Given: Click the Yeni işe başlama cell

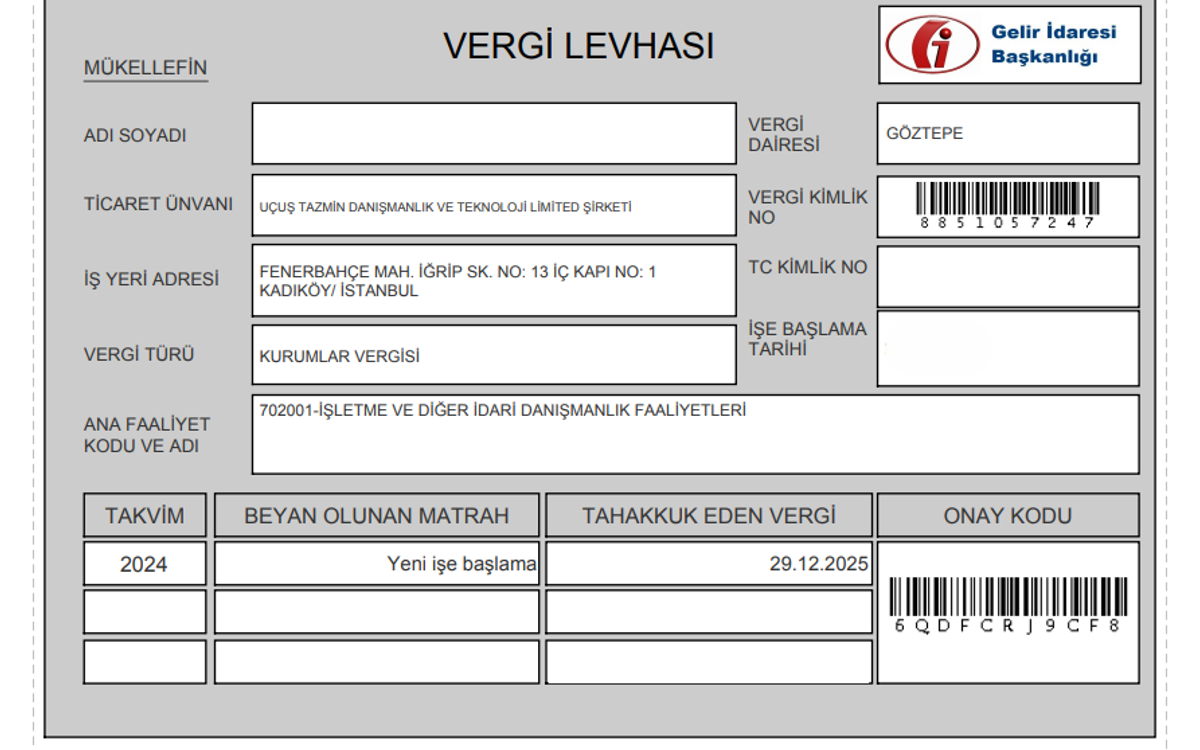Looking at the screenshot, I should pyautogui.click(x=377, y=564).
